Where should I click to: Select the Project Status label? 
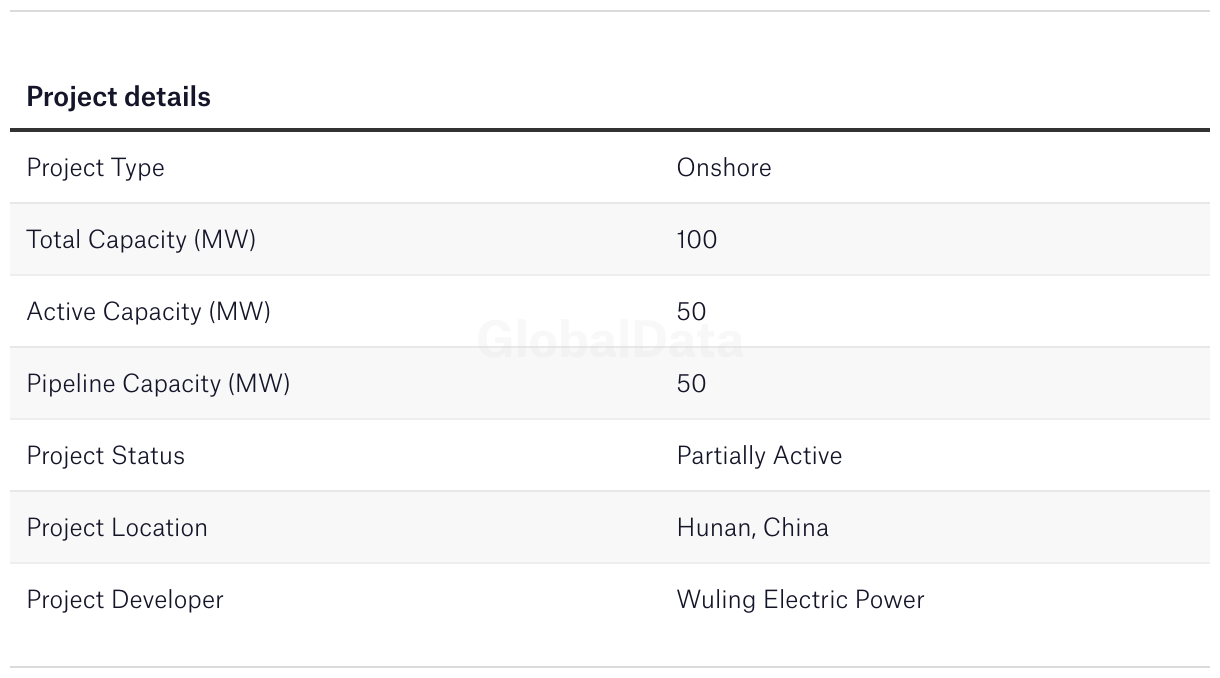105,456
